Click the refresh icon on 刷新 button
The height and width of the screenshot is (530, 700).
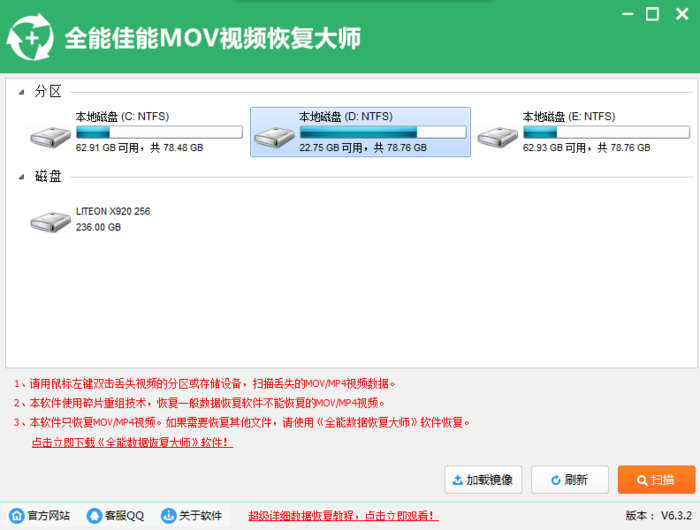point(555,480)
